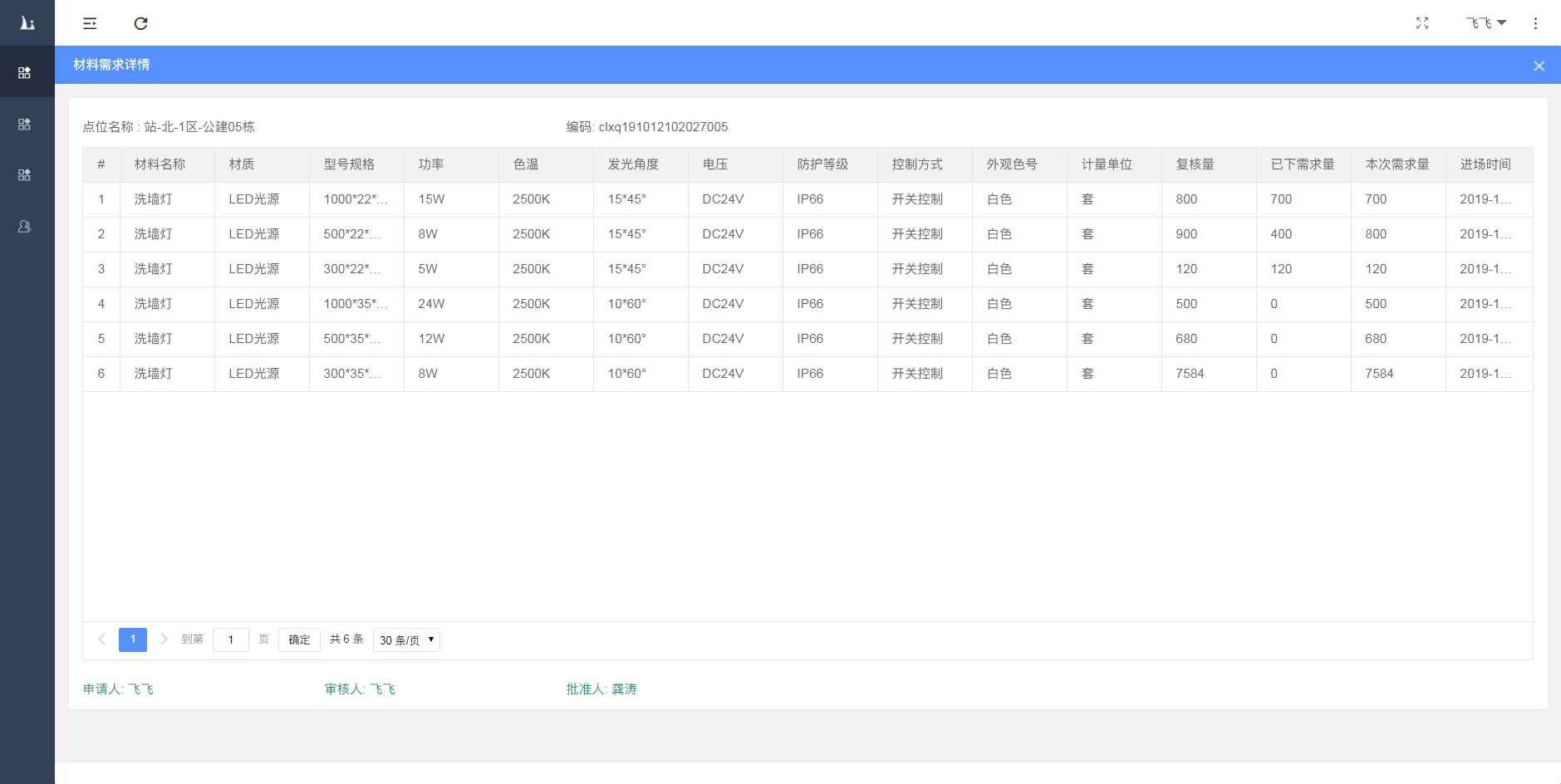Select the 1000*22*... spec cell

(356, 199)
